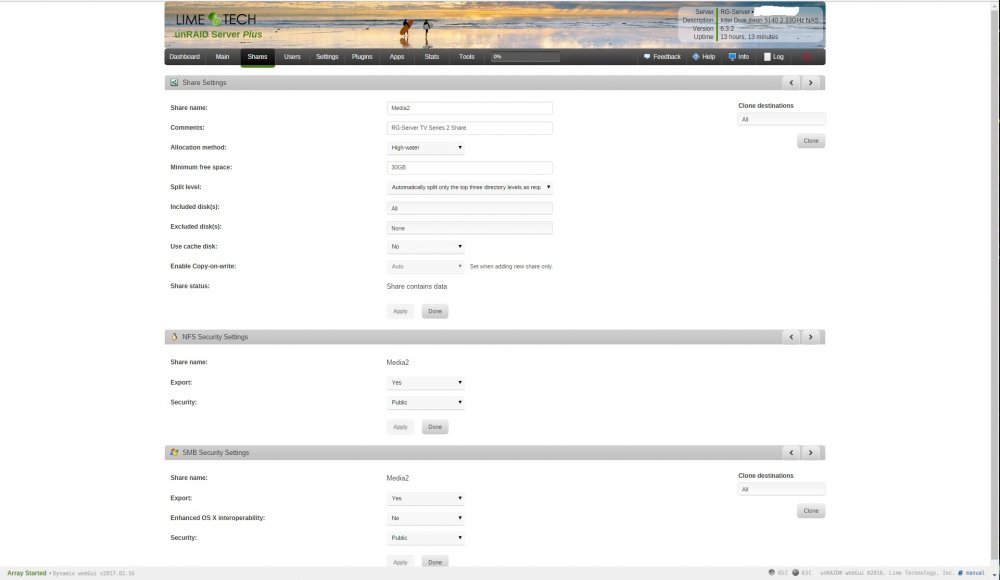Viewport: 1000px width, 580px height.
Task: Open the SMB Export dropdown
Action: pos(425,498)
